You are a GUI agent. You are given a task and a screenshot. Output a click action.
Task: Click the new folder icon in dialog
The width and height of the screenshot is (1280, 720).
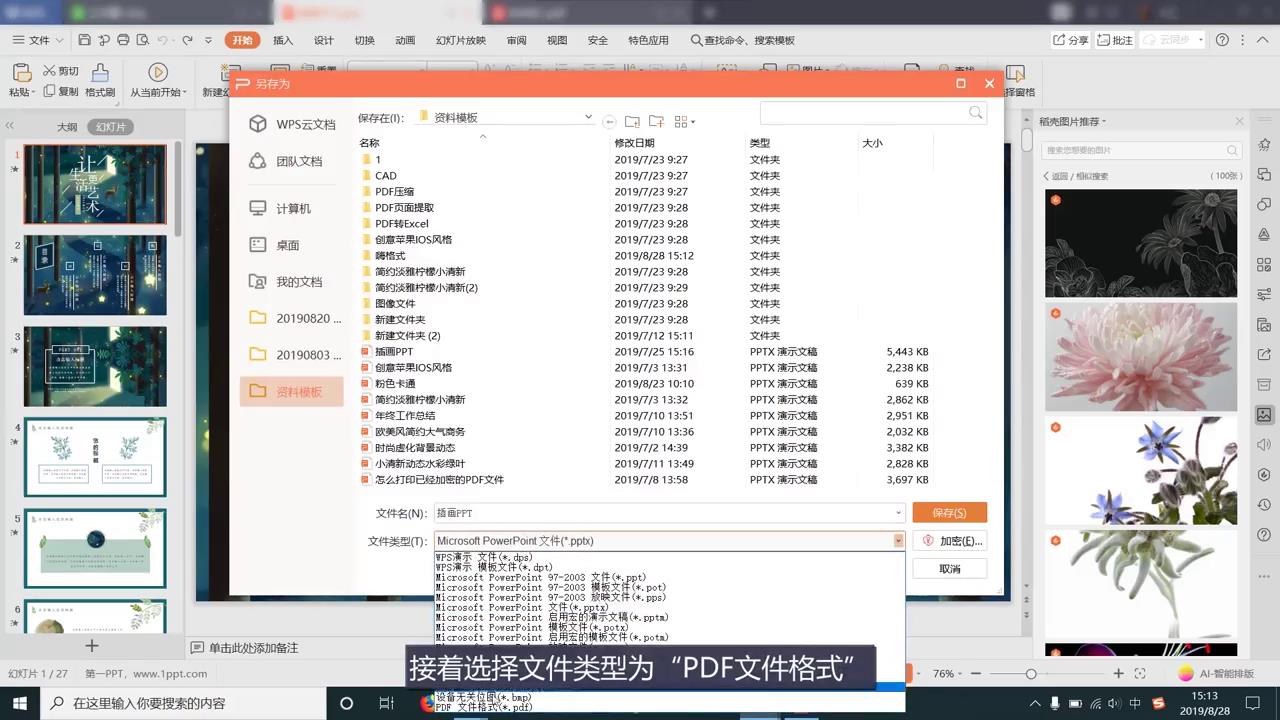point(657,121)
